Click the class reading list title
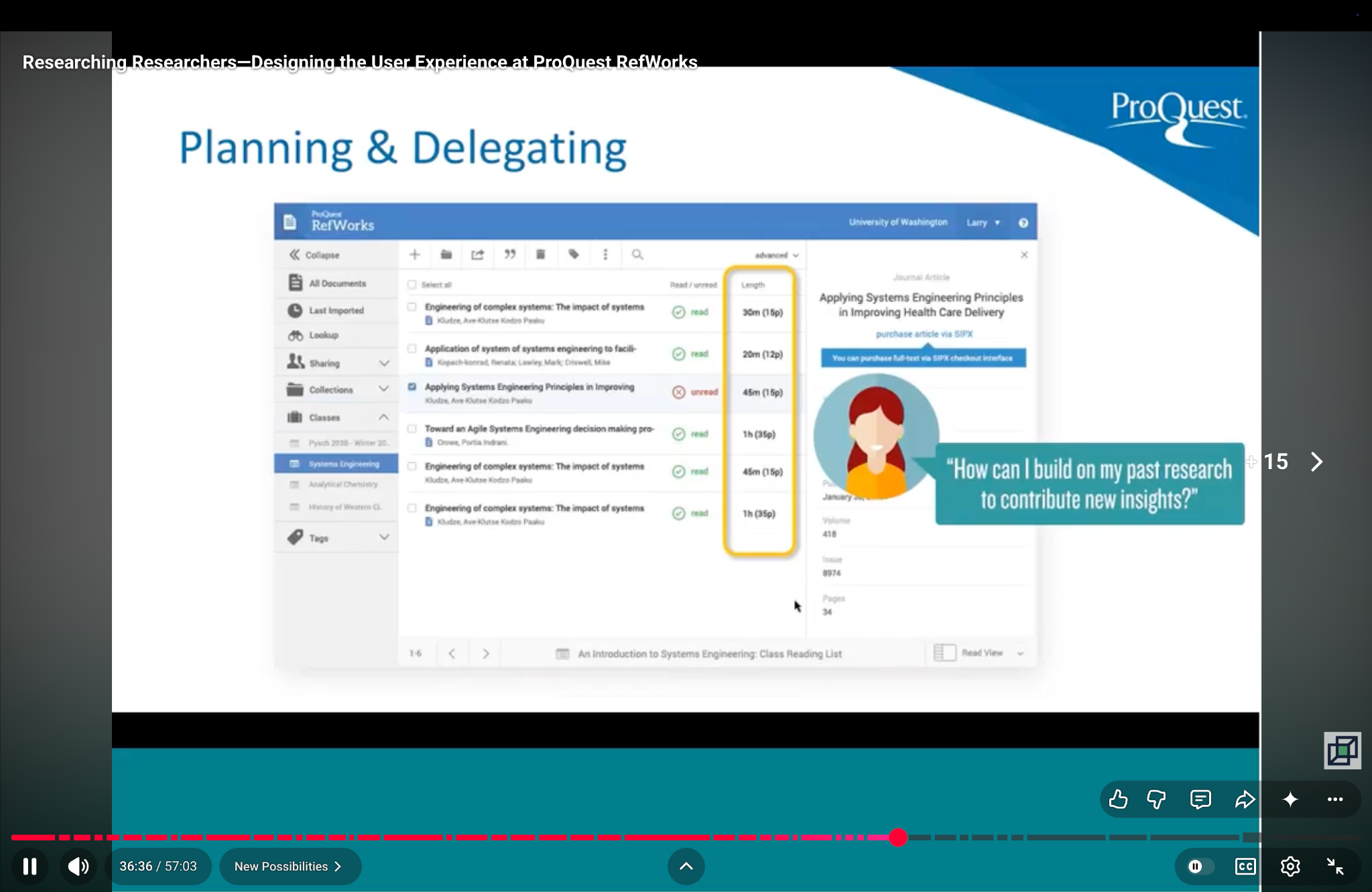Viewport: 1372px width, 892px height. (x=710, y=654)
